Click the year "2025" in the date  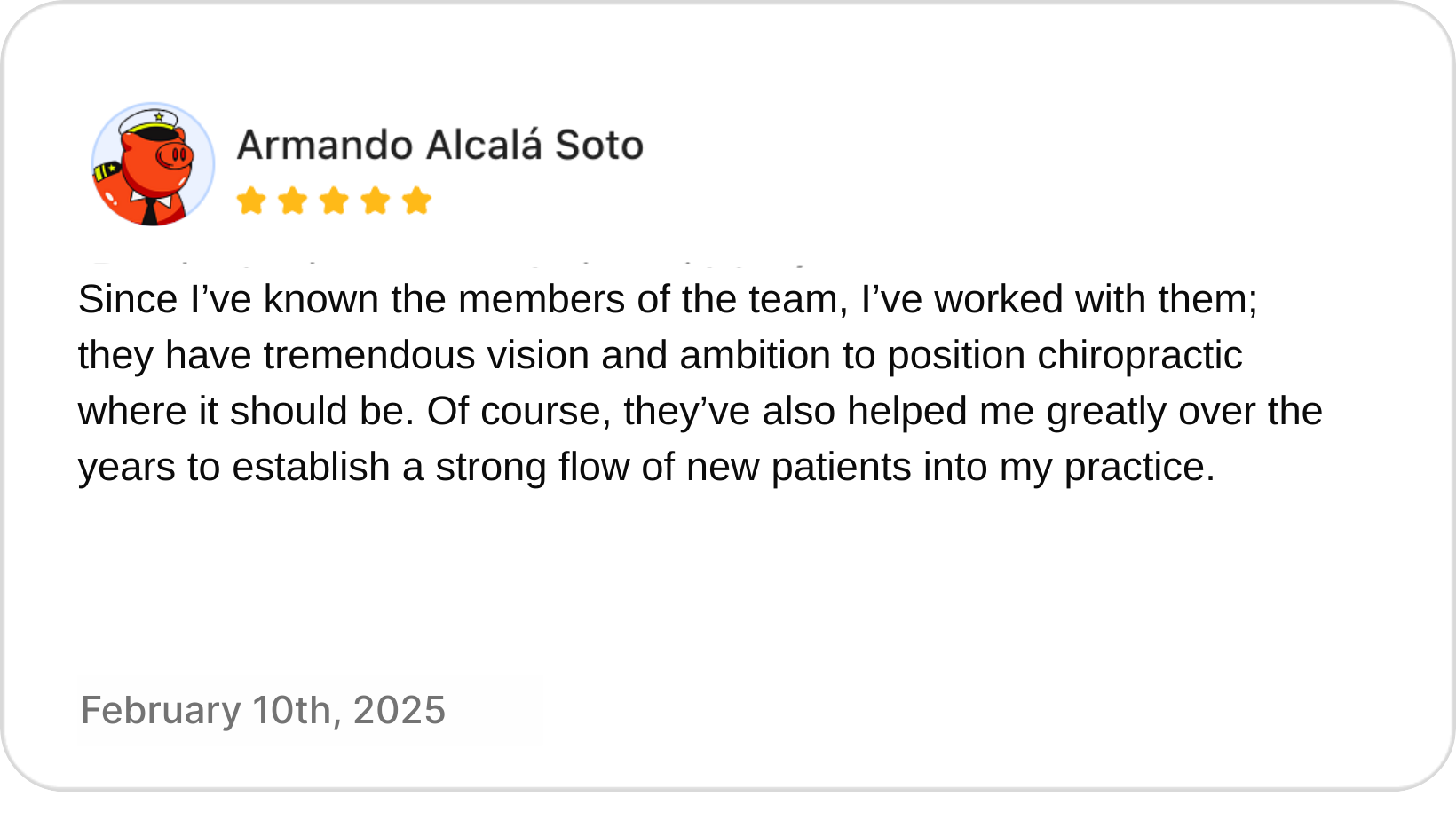(400, 710)
